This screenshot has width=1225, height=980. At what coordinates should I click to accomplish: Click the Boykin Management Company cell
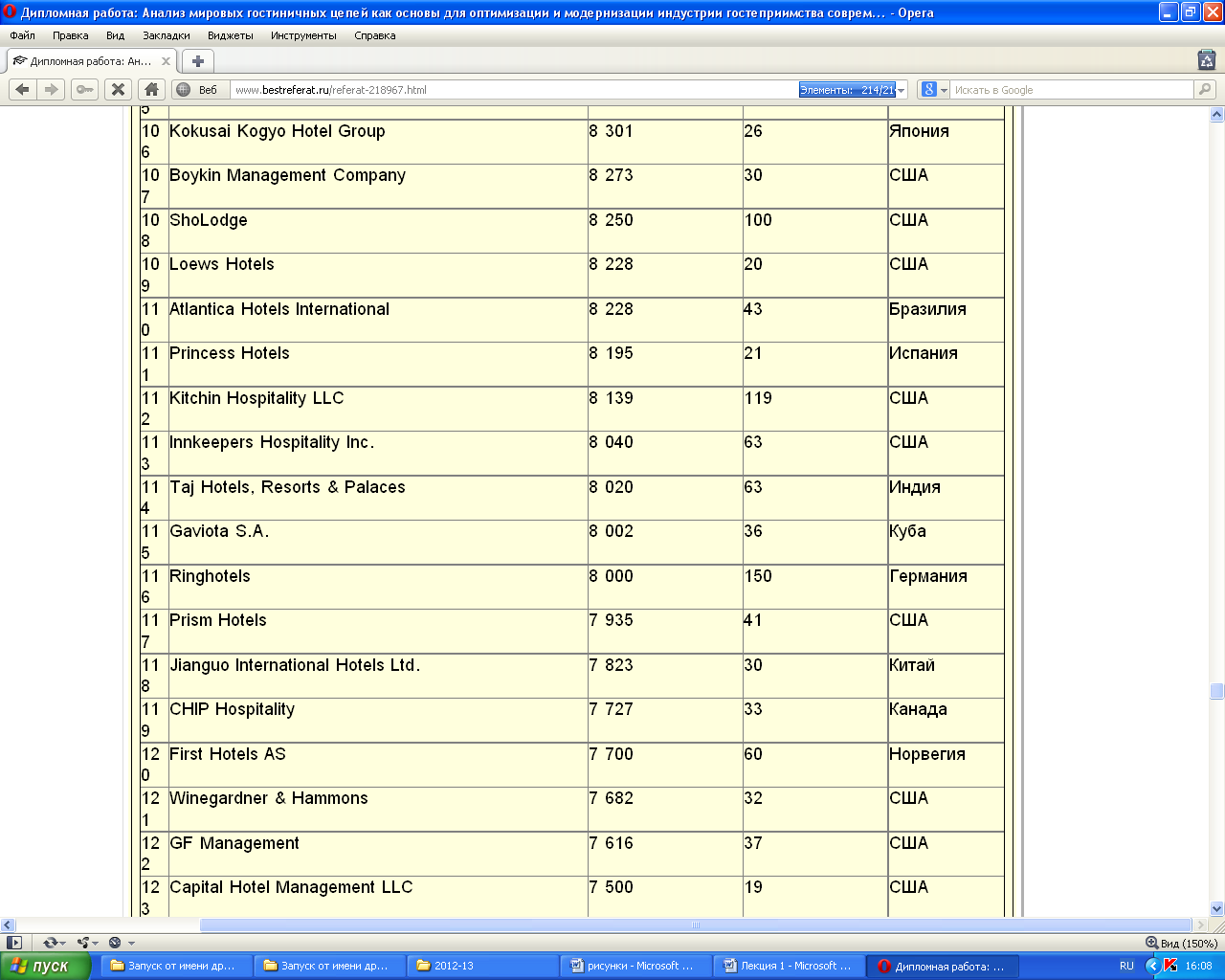click(377, 186)
